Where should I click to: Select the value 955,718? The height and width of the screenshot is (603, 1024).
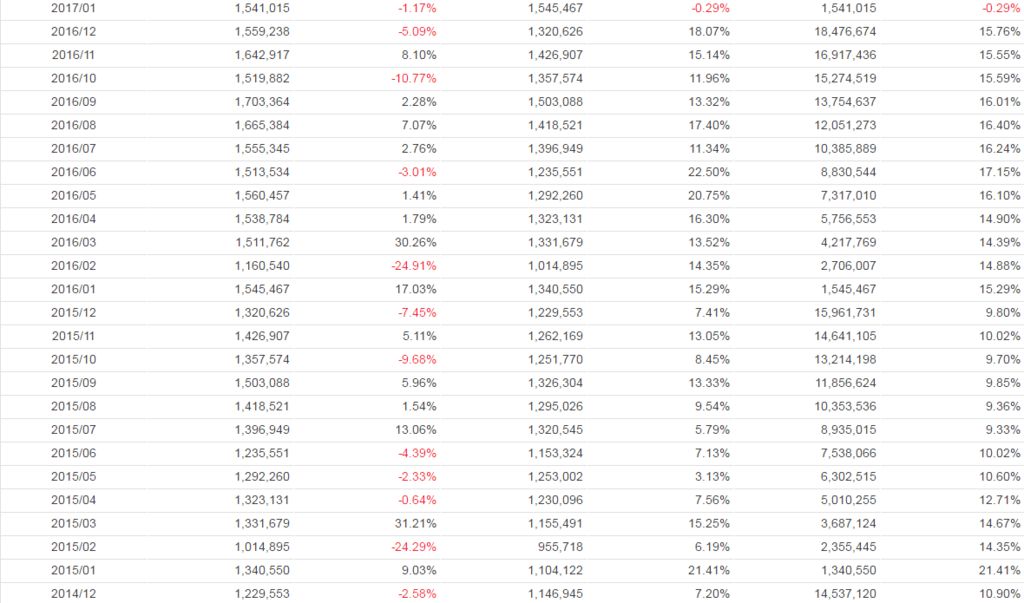560,547
